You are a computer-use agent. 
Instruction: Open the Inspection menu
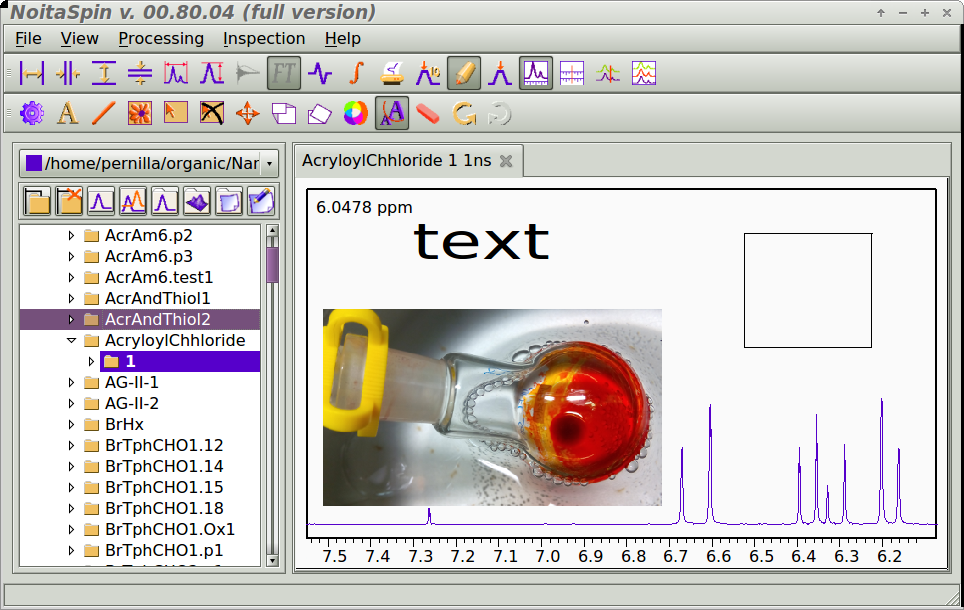(264, 39)
